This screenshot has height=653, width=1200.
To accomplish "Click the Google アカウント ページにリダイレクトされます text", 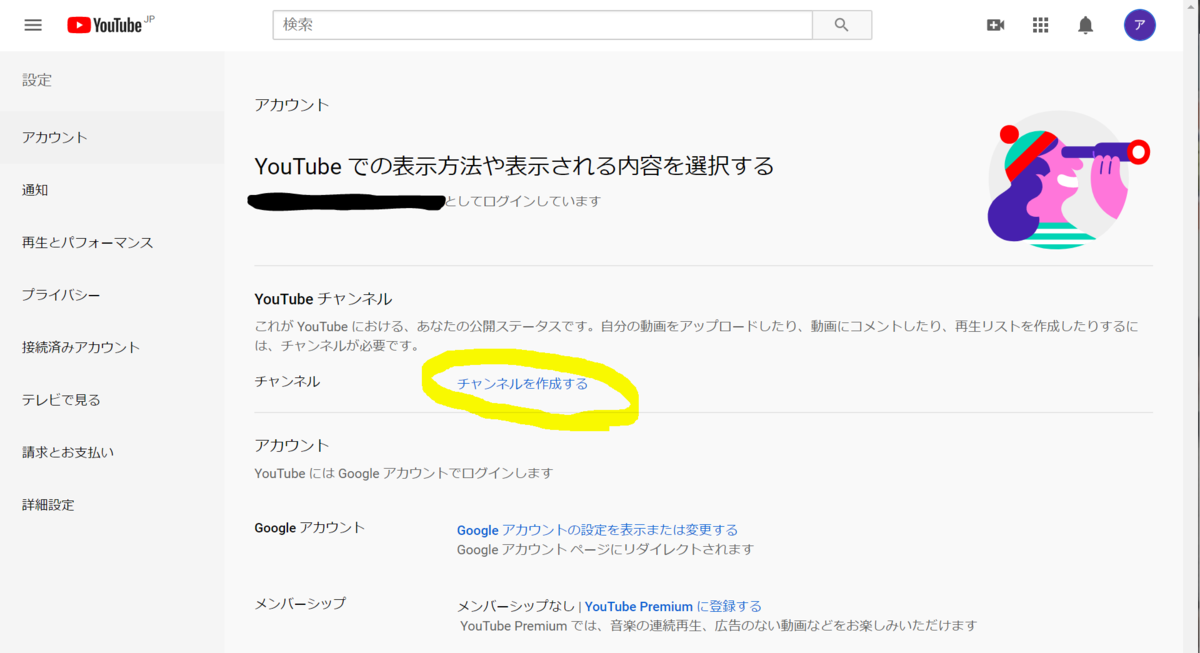I will 605,550.
